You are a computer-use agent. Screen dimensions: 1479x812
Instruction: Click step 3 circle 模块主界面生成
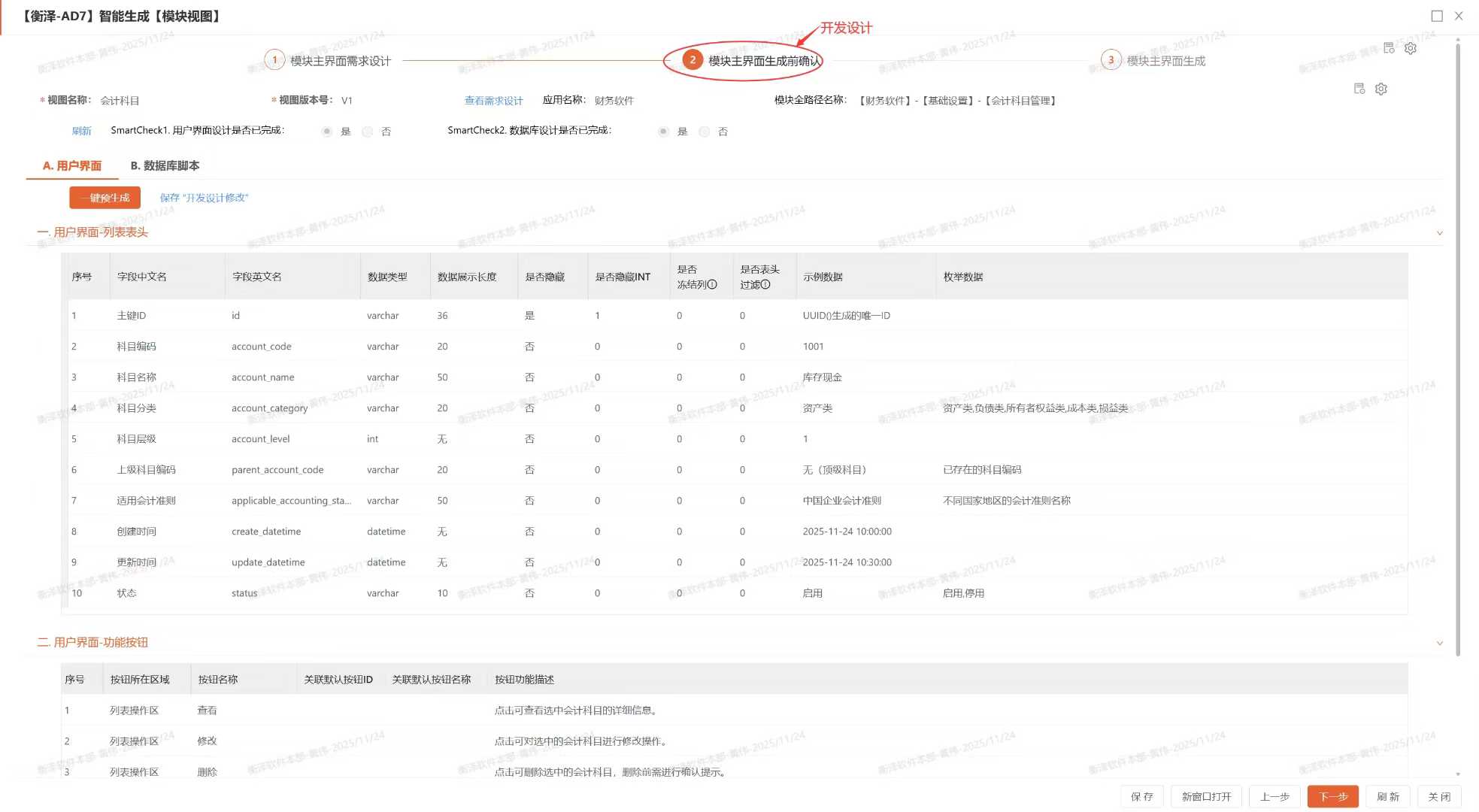point(1111,60)
